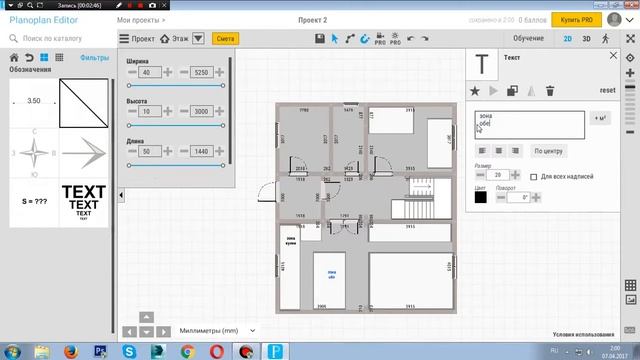640x360 pixels.
Task: Toggle the grid display icon
Action: coord(630,285)
